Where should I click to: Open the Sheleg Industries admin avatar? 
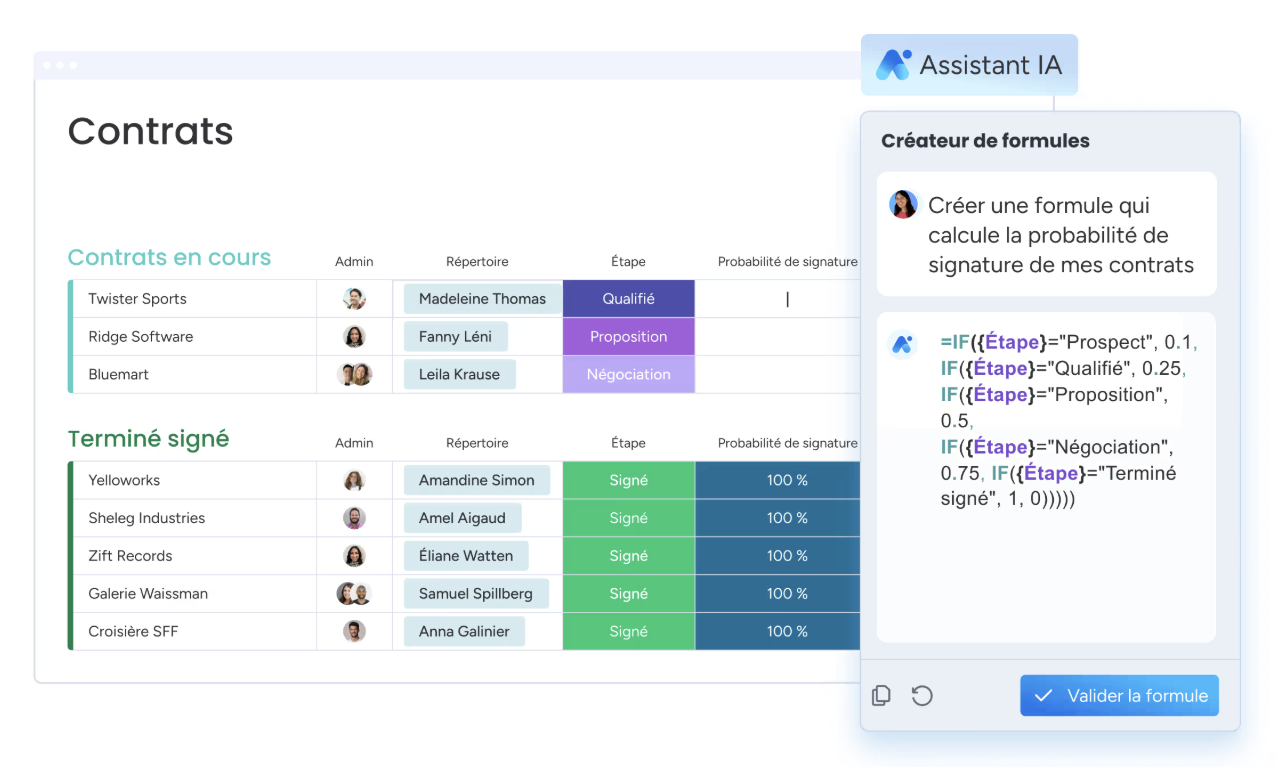pos(354,518)
